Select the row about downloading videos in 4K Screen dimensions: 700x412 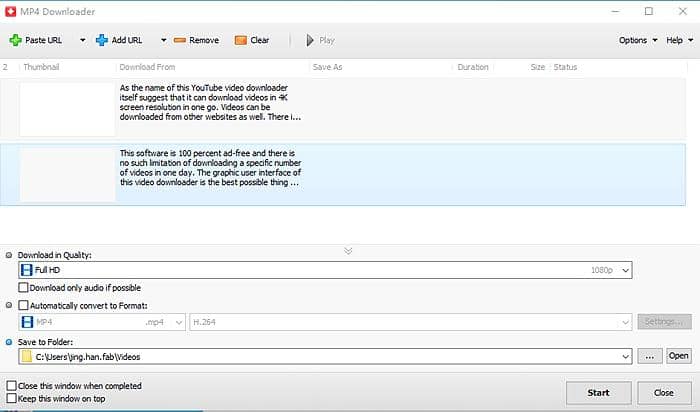343,109
